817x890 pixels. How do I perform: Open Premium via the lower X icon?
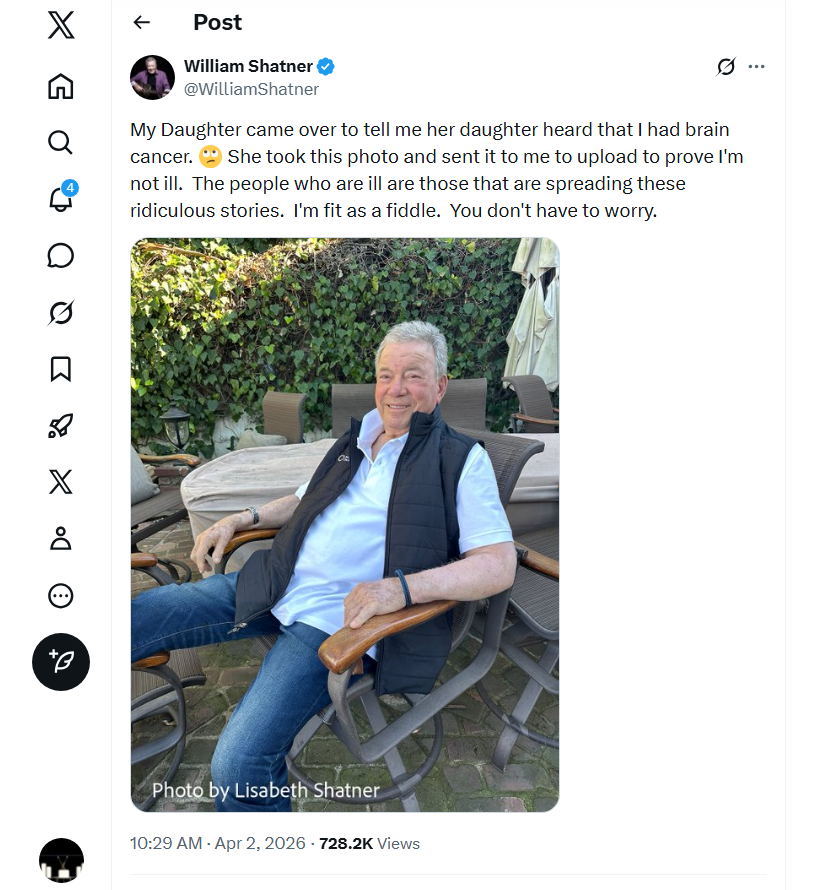pos(61,483)
